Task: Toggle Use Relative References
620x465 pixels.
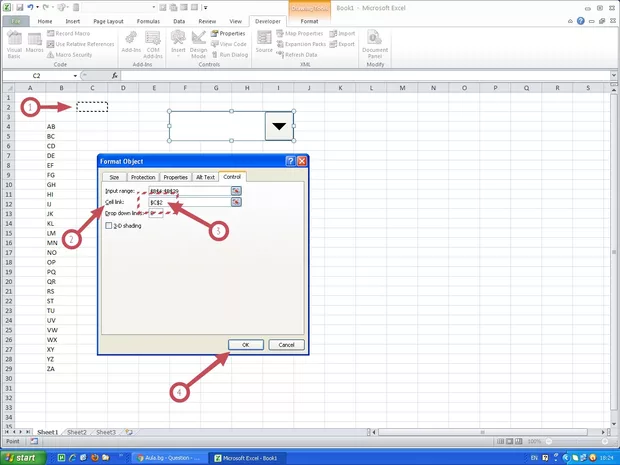Action: coord(81,44)
